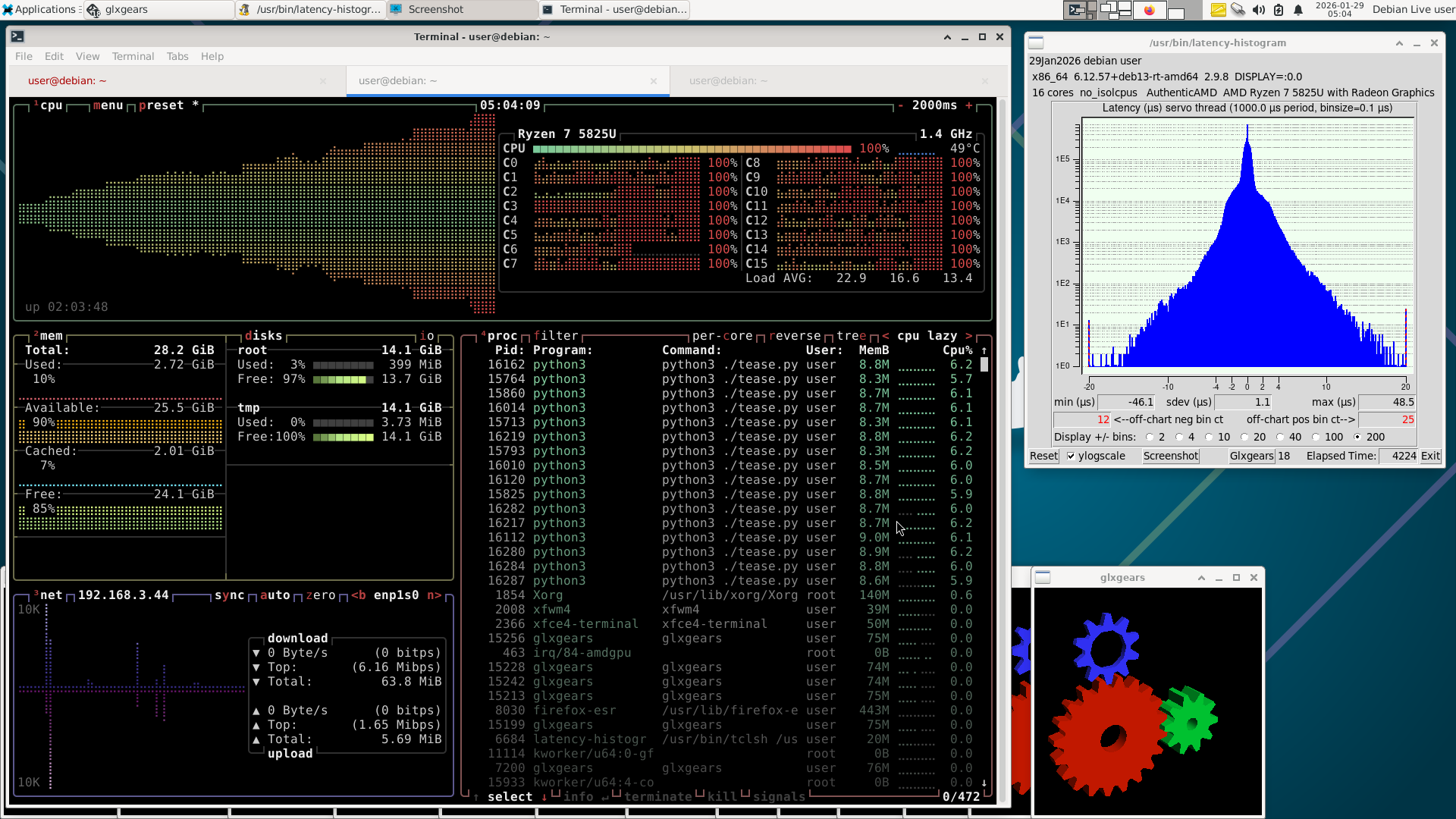This screenshot has height=819, width=1456.
Task: Click the latency-histogram window menu icon
Action: pos(1037,43)
